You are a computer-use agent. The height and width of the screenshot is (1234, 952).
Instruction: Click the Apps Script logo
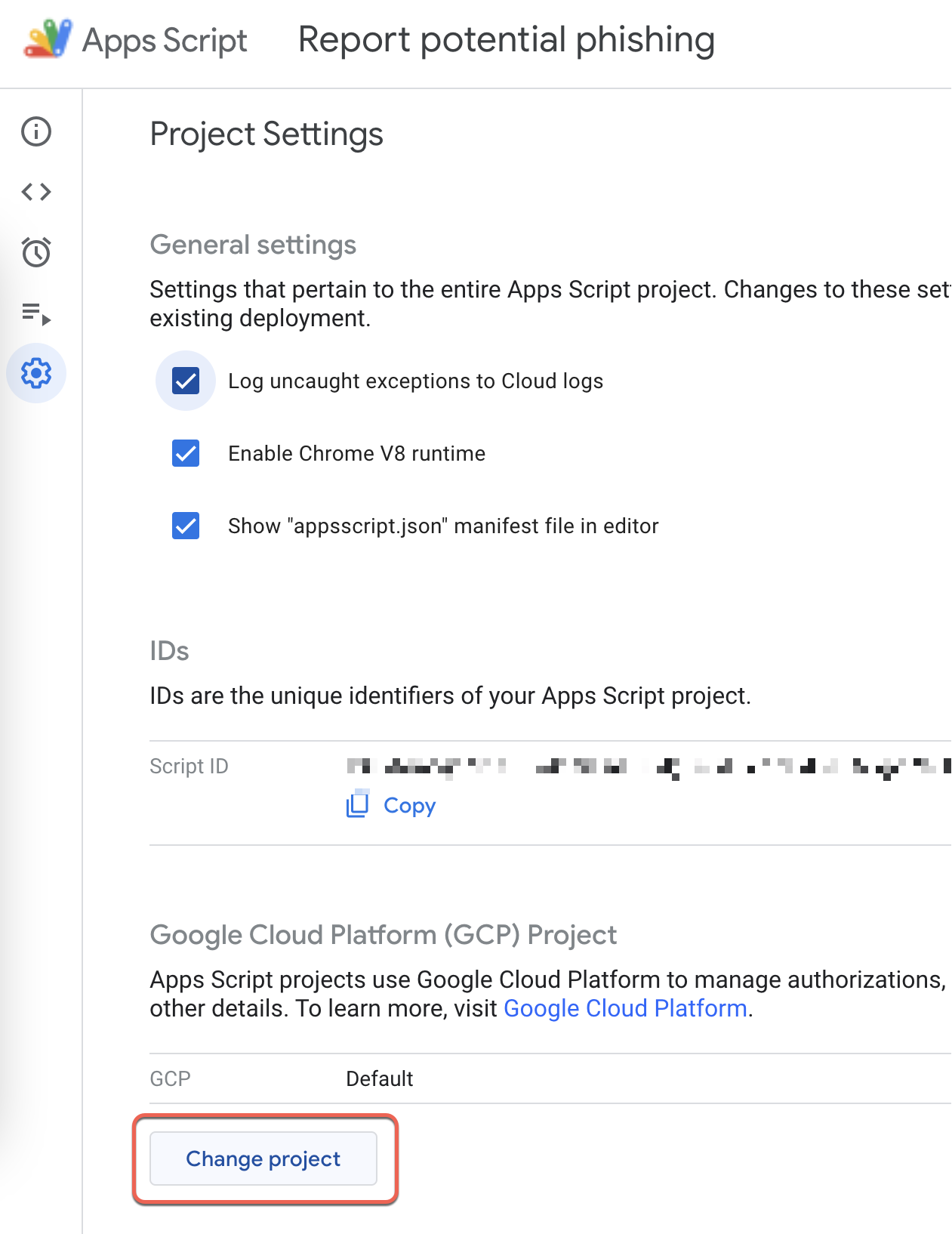[x=48, y=39]
